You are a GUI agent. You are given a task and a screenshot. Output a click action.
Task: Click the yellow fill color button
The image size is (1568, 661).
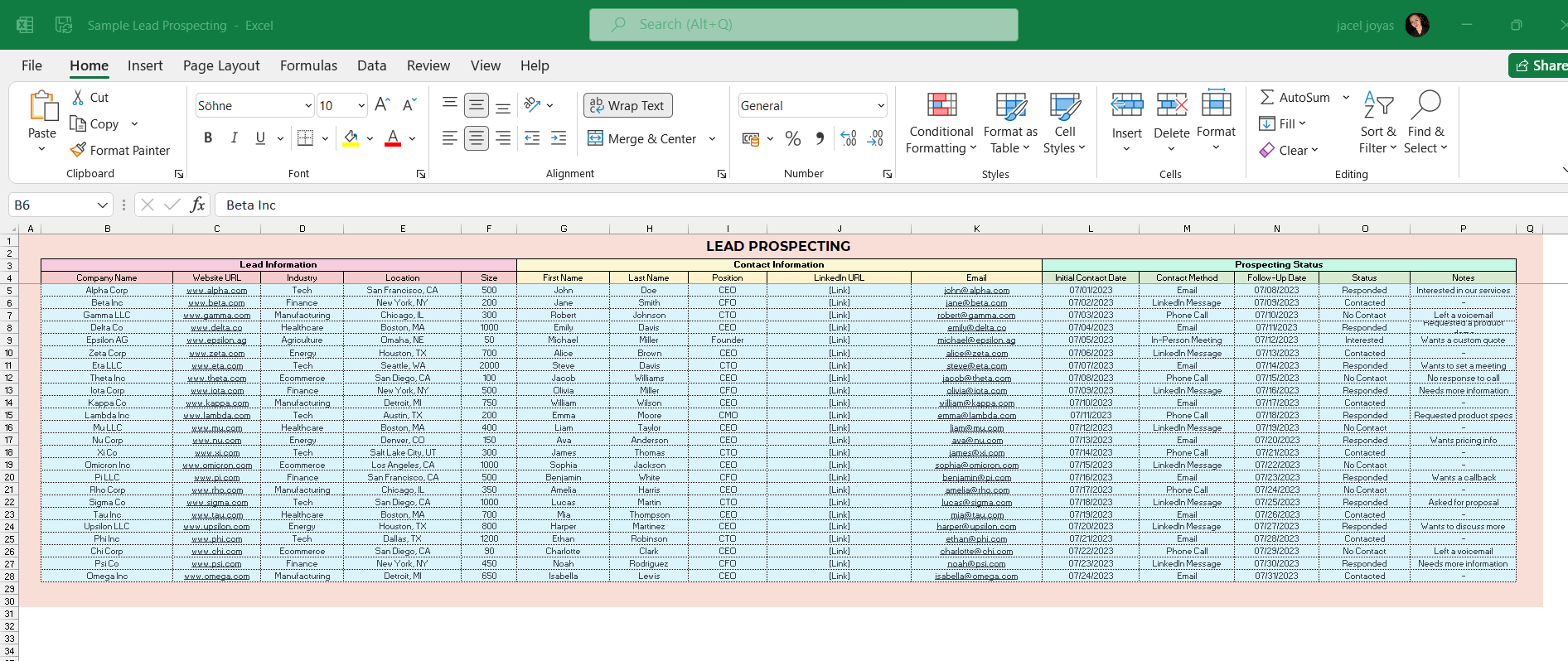coord(351,138)
